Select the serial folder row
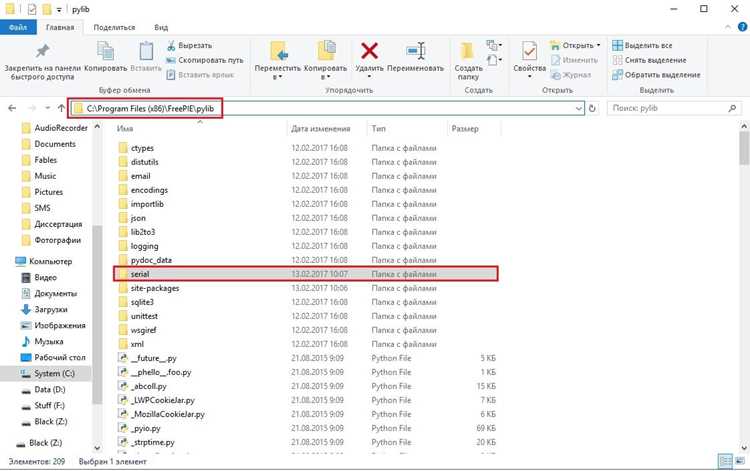This screenshot has height=471, width=750. (306, 274)
